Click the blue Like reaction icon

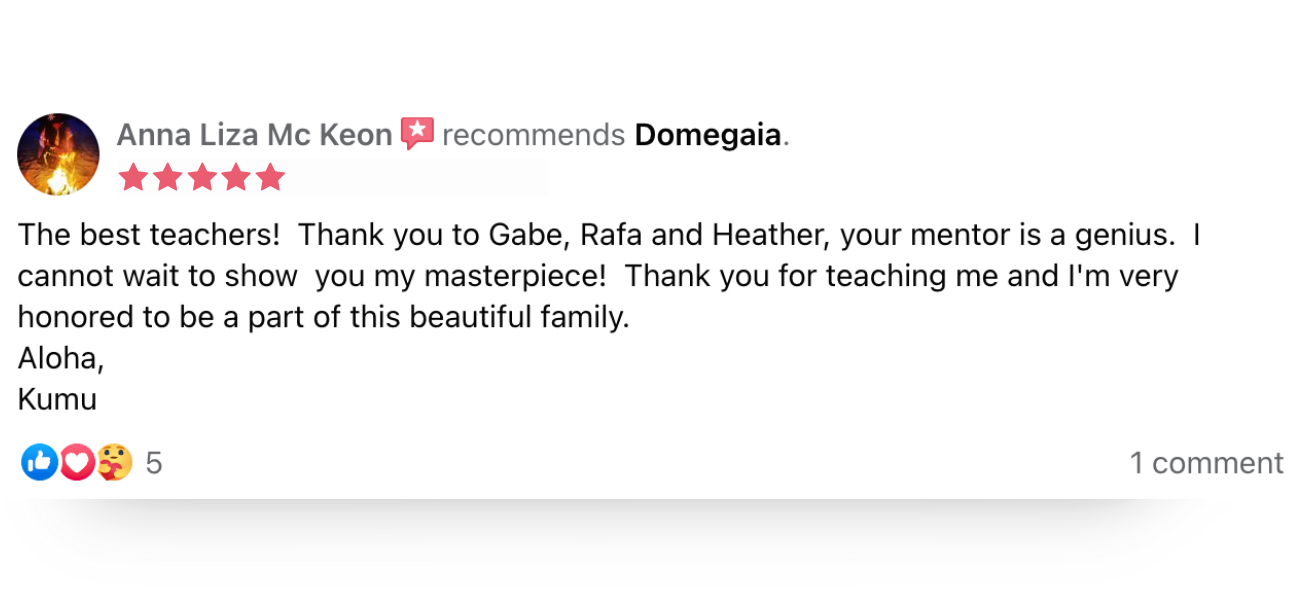pyautogui.click(x=39, y=462)
